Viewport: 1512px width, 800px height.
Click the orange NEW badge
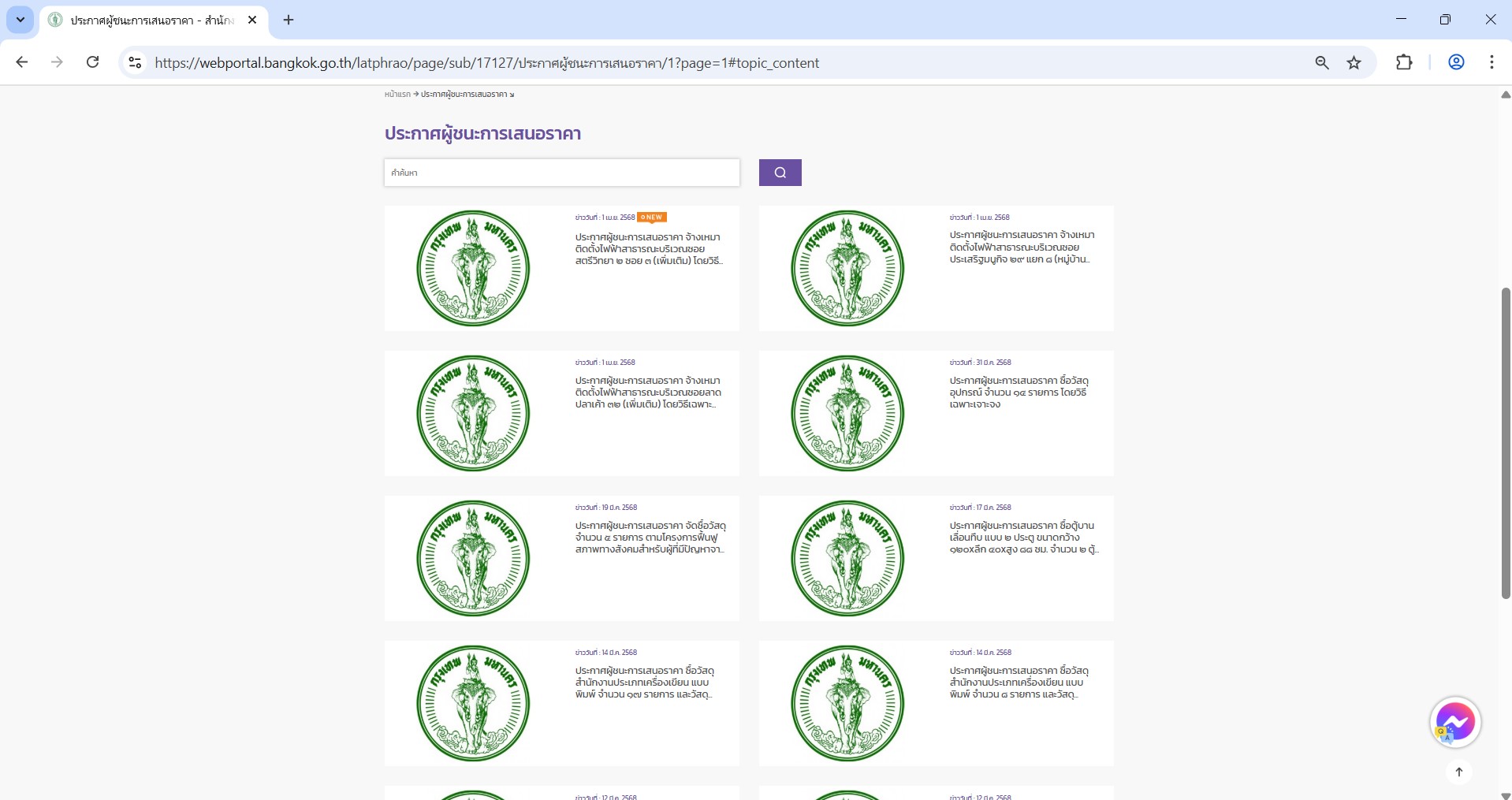point(652,218)
